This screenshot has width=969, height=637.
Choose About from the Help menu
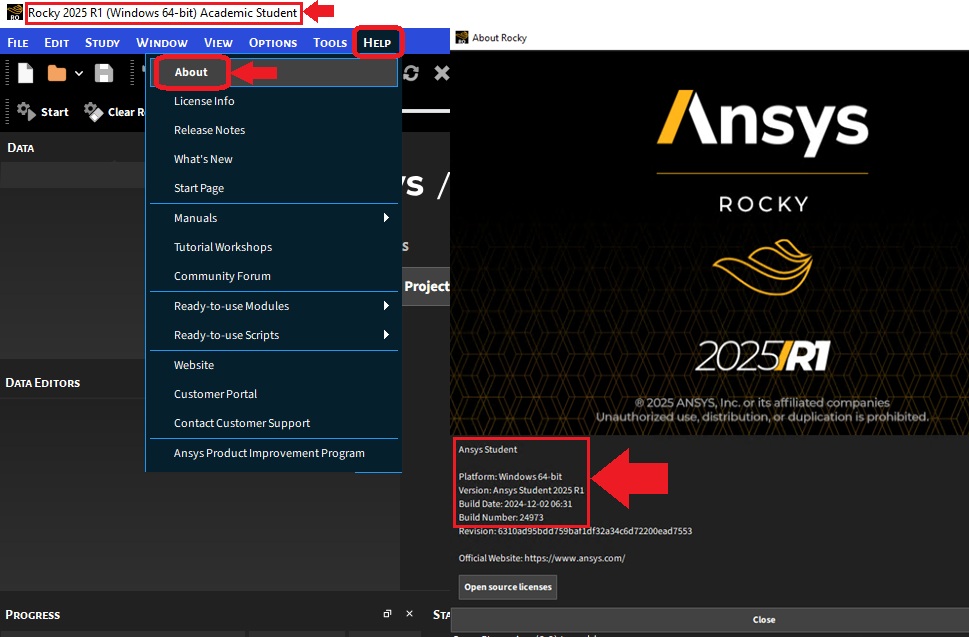(x=274, y=72)
